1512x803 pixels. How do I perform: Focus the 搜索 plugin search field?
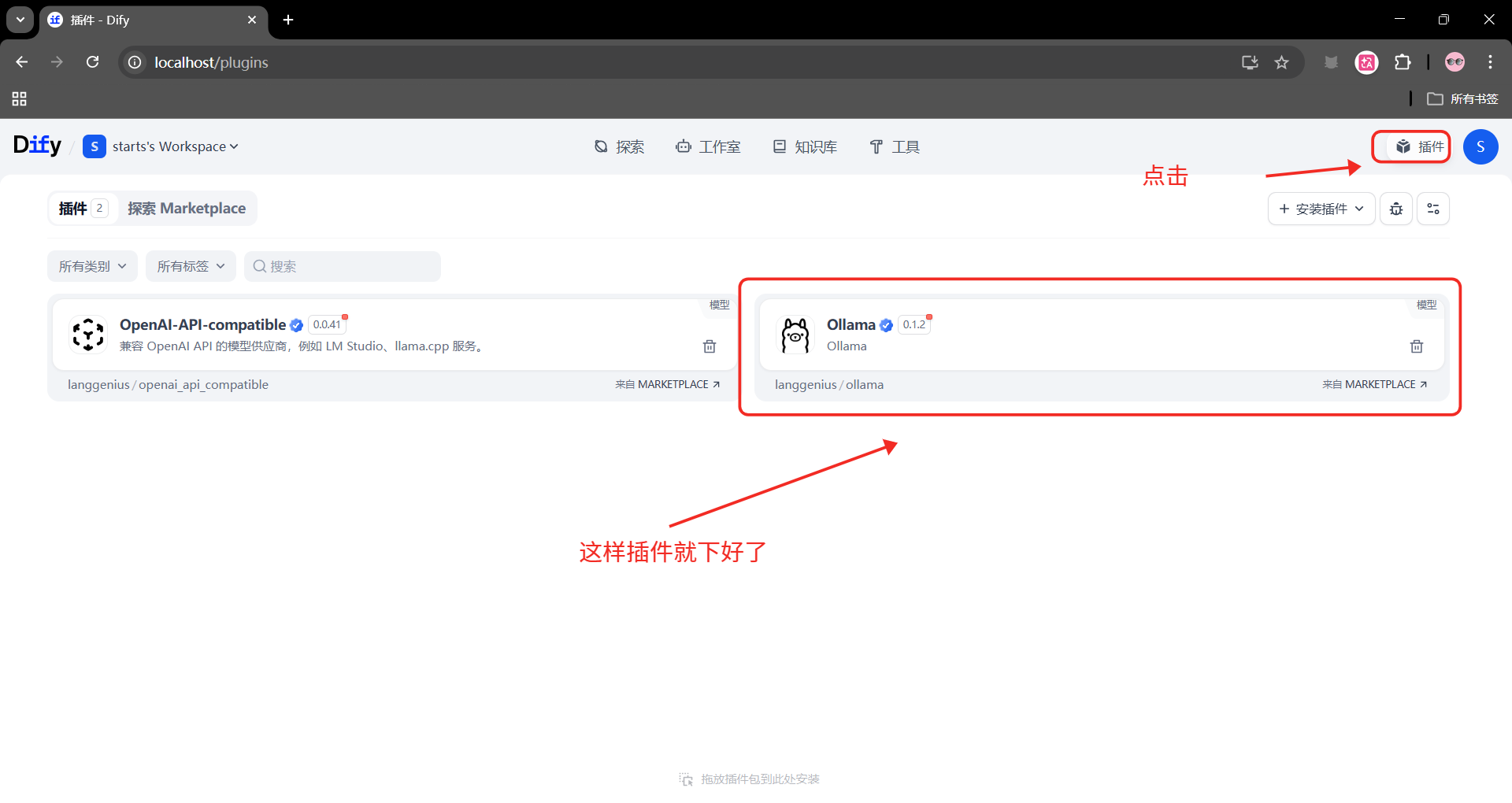tap(343, 266)
